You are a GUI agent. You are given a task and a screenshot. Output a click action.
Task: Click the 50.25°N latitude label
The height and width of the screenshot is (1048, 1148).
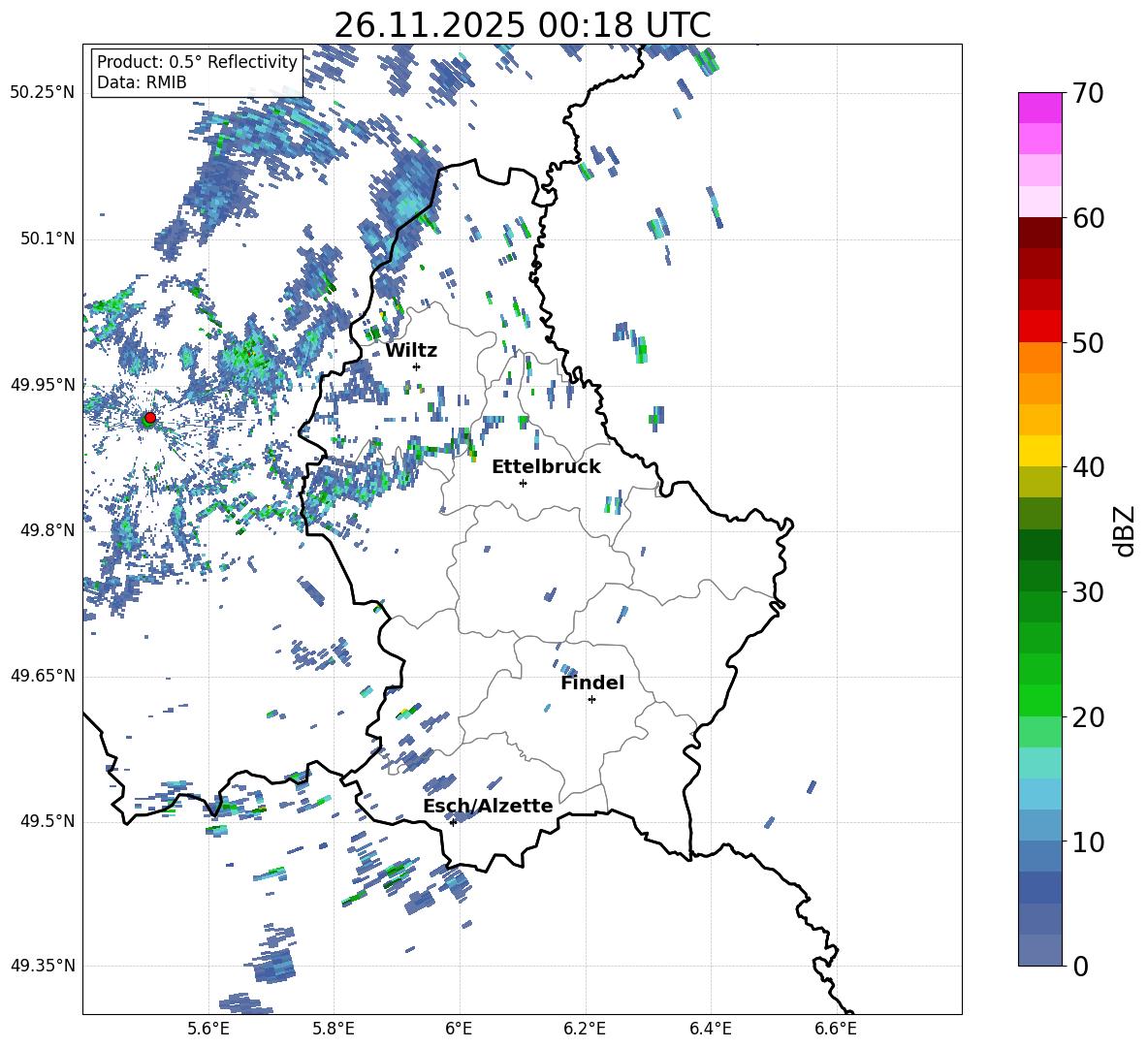[43, 93]
